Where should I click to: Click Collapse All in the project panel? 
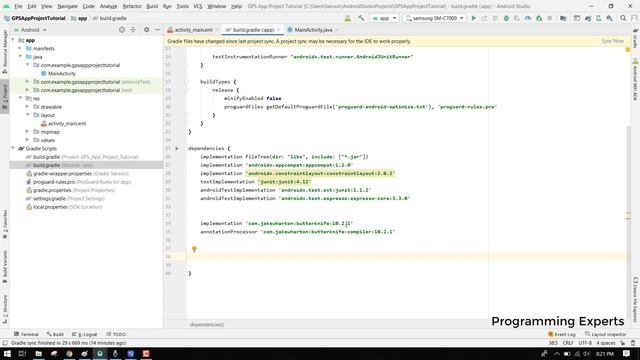click(x=133, y=30)
